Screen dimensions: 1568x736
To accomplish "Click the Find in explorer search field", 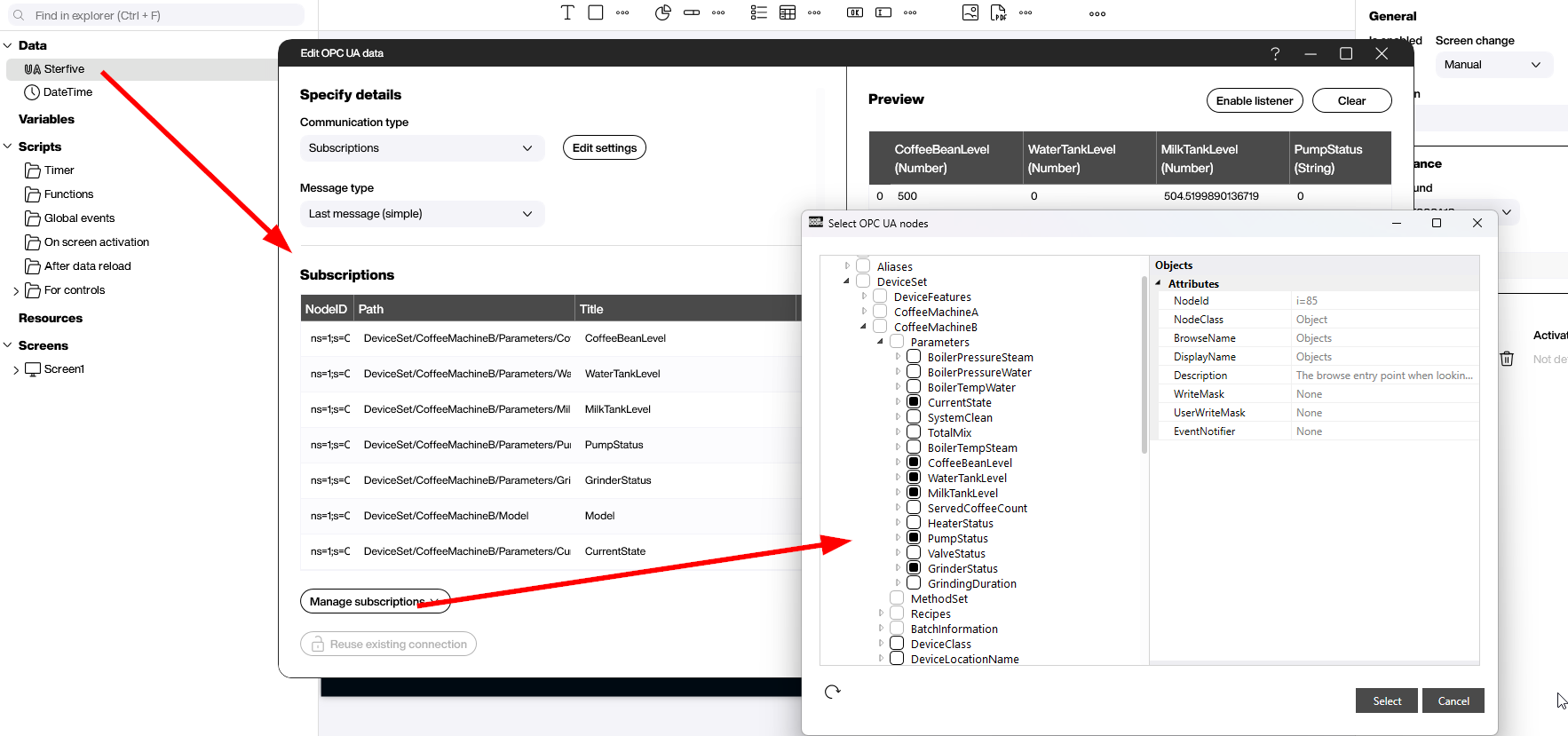I will pos(160,15).
